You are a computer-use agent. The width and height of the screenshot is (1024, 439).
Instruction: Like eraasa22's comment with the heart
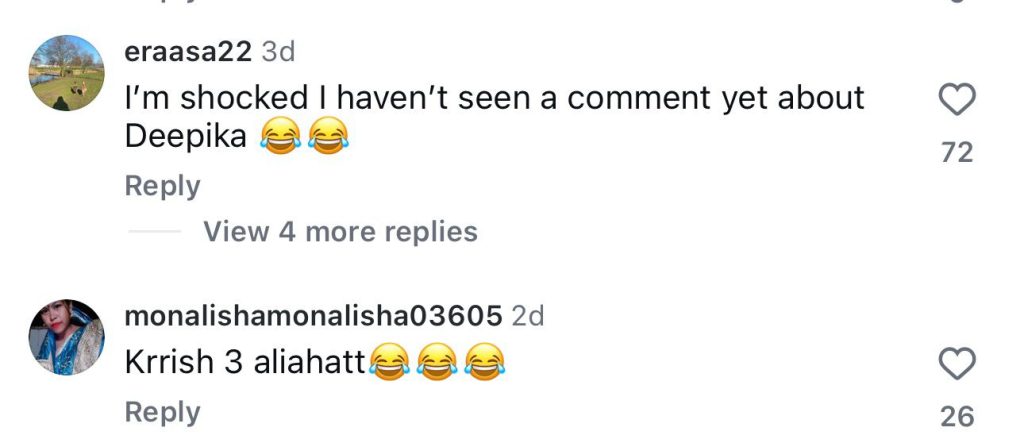point(958,100)
